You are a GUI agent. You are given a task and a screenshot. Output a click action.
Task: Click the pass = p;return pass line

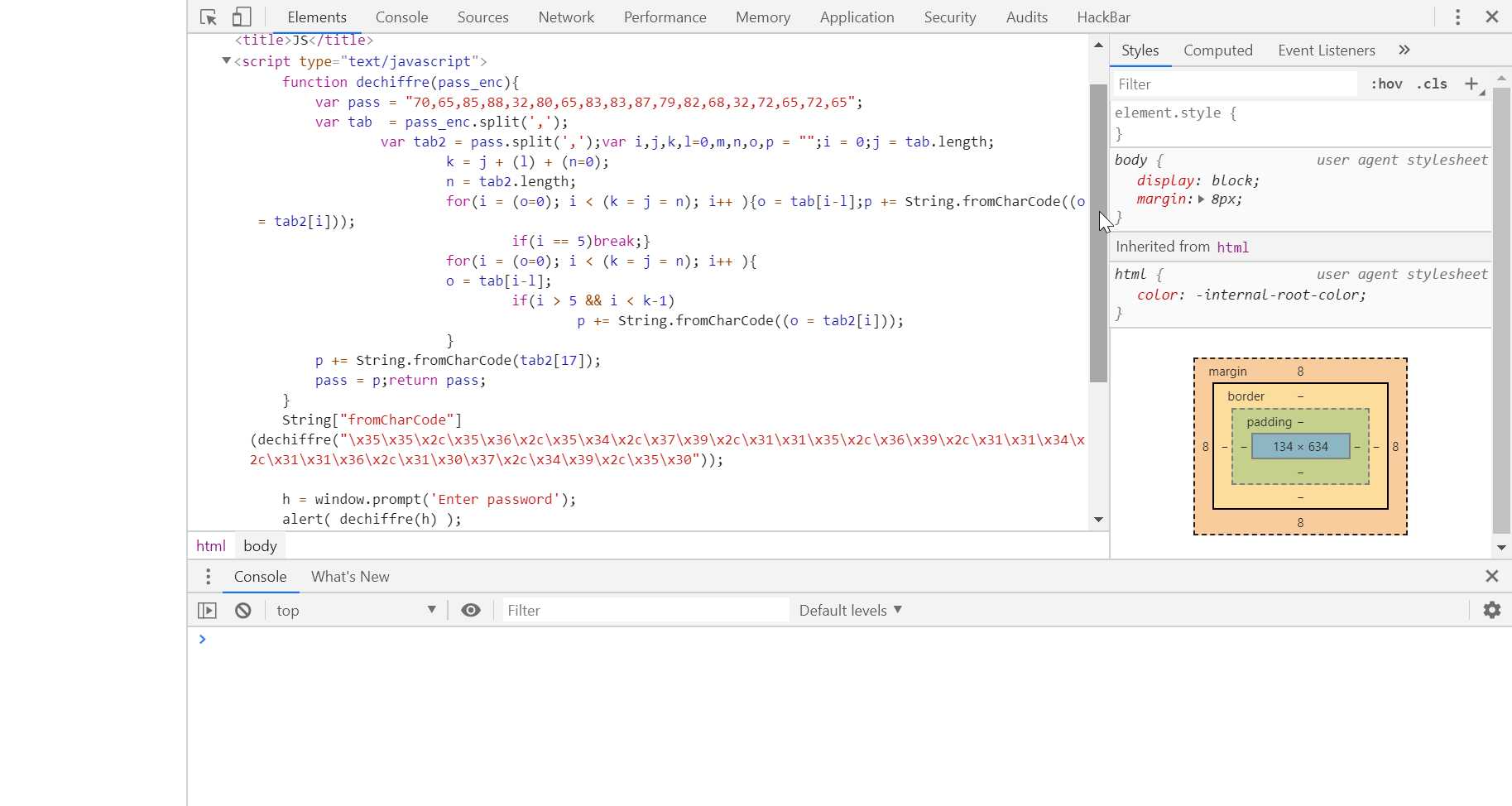click(401, 381)
